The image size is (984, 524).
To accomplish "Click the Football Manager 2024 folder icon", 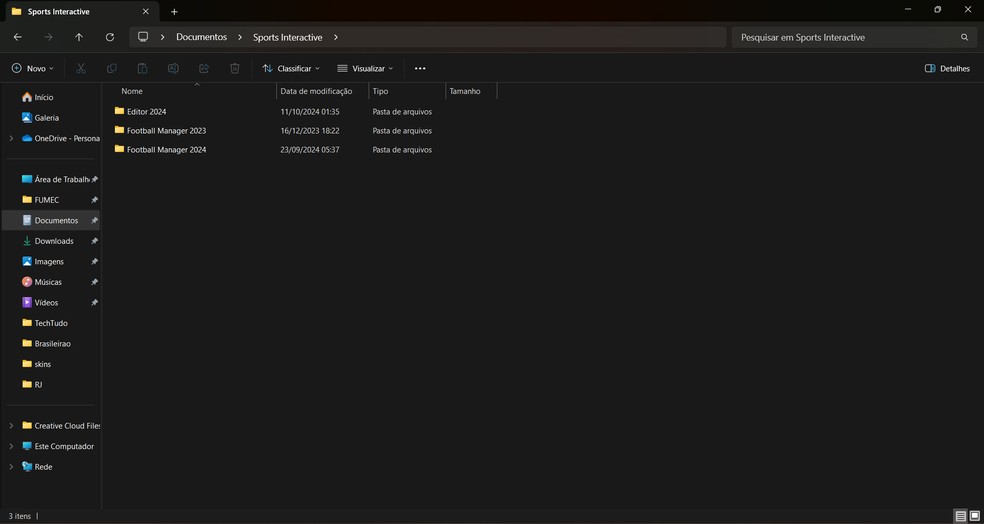I will coord(119,149).
